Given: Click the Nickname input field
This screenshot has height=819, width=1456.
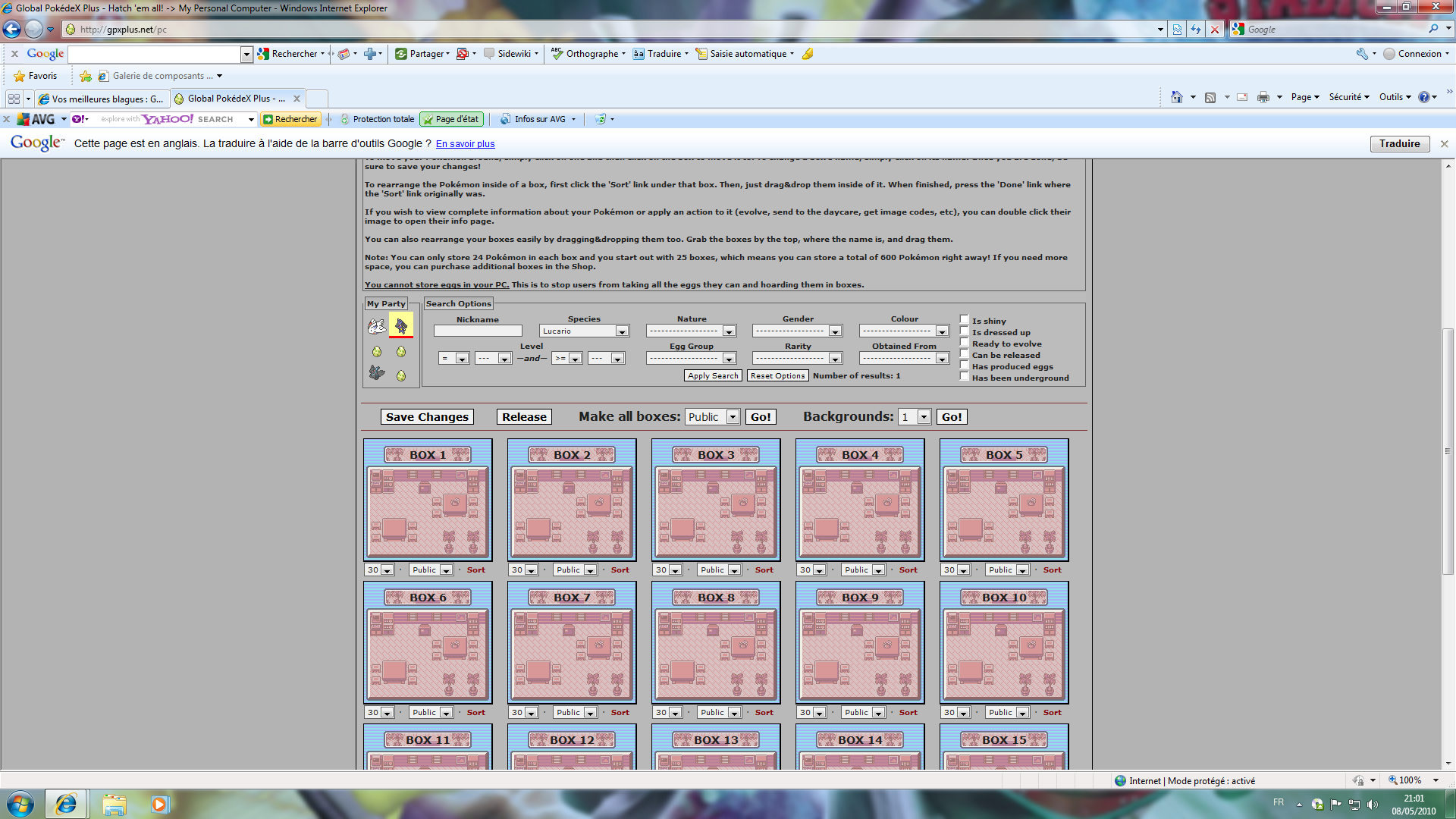Looking at the screenshot, I should click(478, 331).
